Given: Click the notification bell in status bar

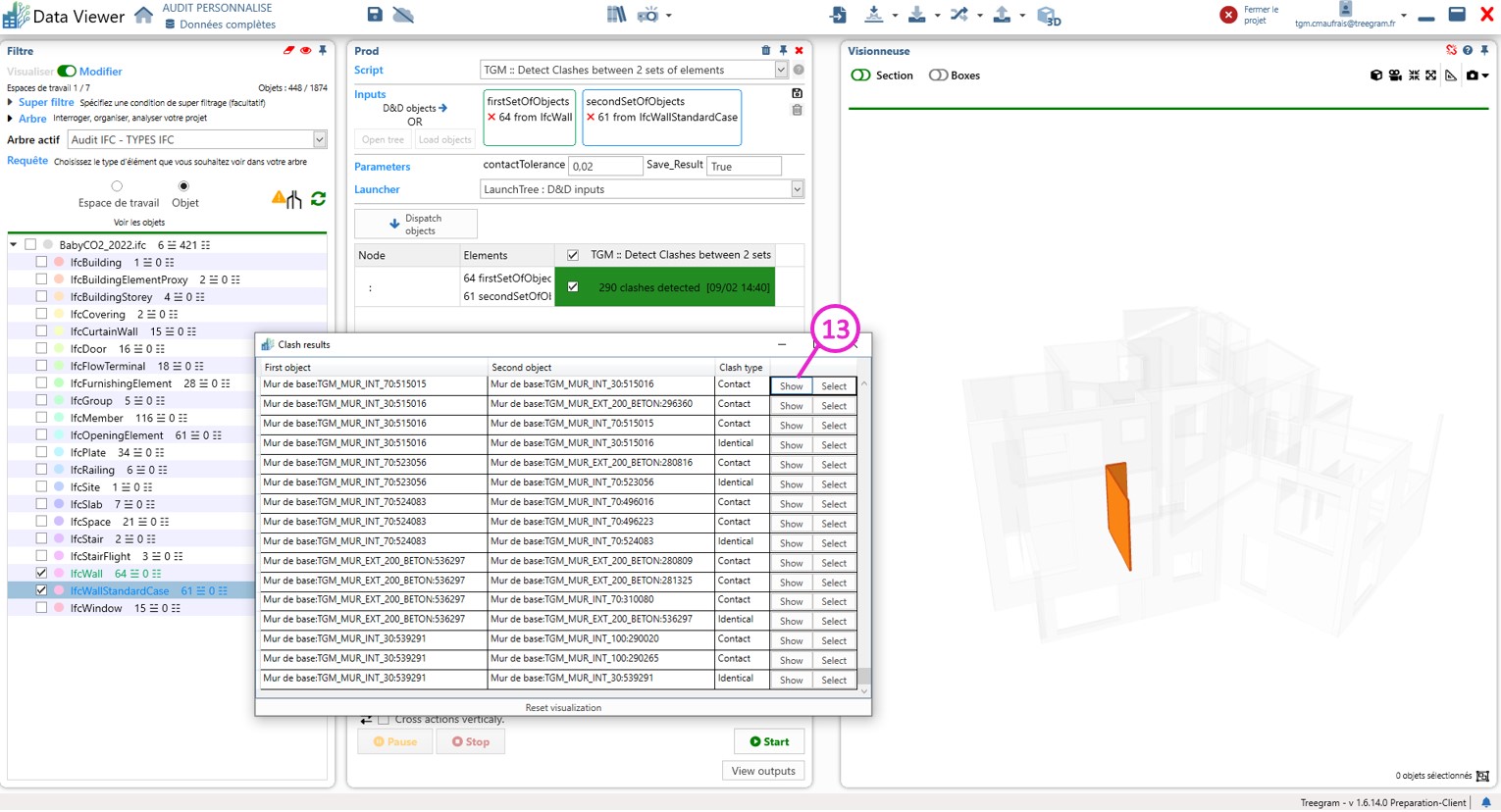Looking at the screenshot, I should [x=1485, y=802].
